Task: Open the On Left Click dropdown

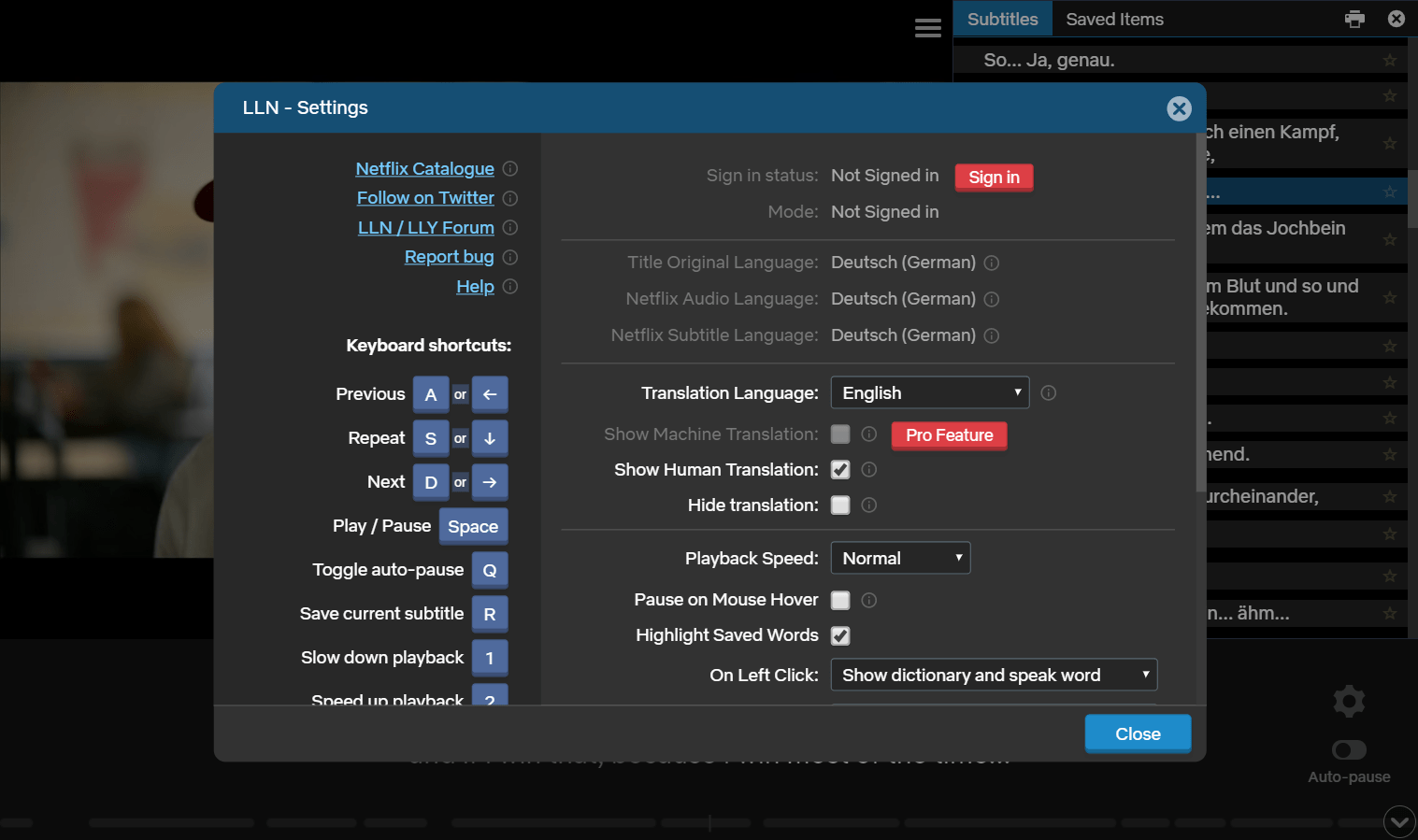Action: 994,676
